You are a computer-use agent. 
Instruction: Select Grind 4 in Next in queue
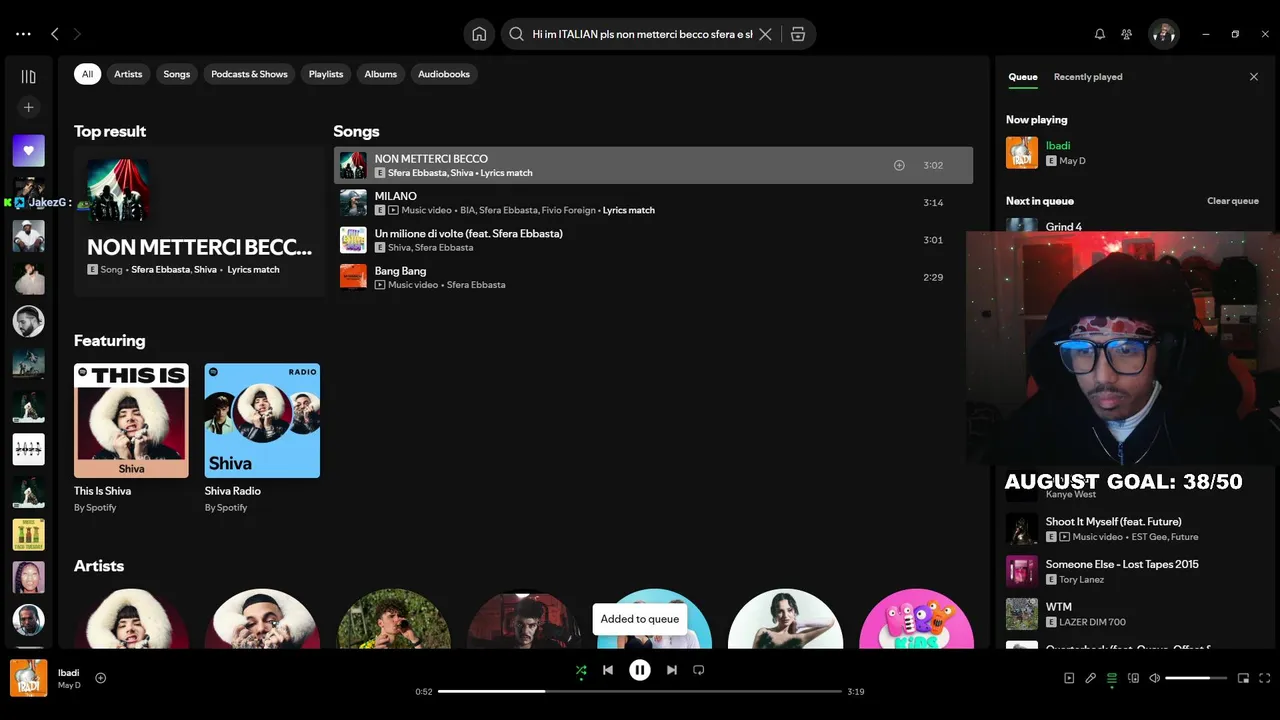(x=1064, y=227)
